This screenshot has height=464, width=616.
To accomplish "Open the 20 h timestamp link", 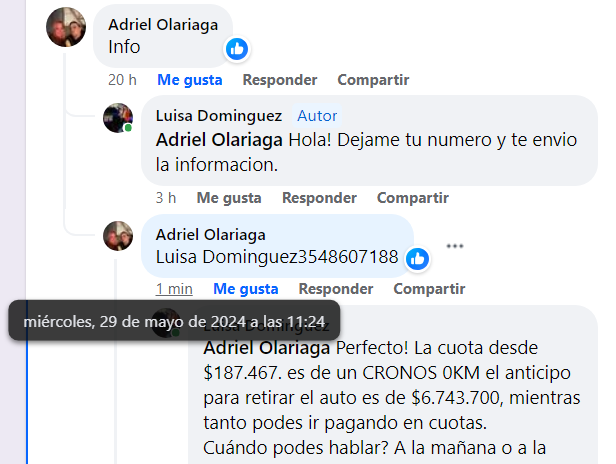I will click(122, 80).
